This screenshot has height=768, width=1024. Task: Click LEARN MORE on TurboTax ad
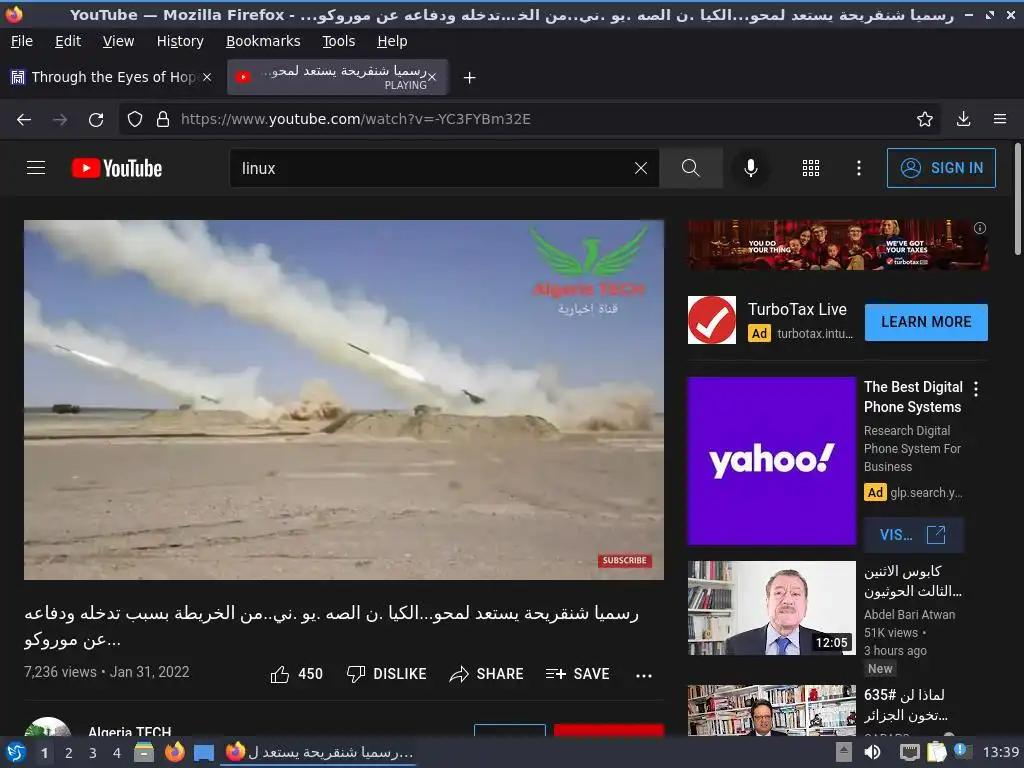tap(926, 322)
